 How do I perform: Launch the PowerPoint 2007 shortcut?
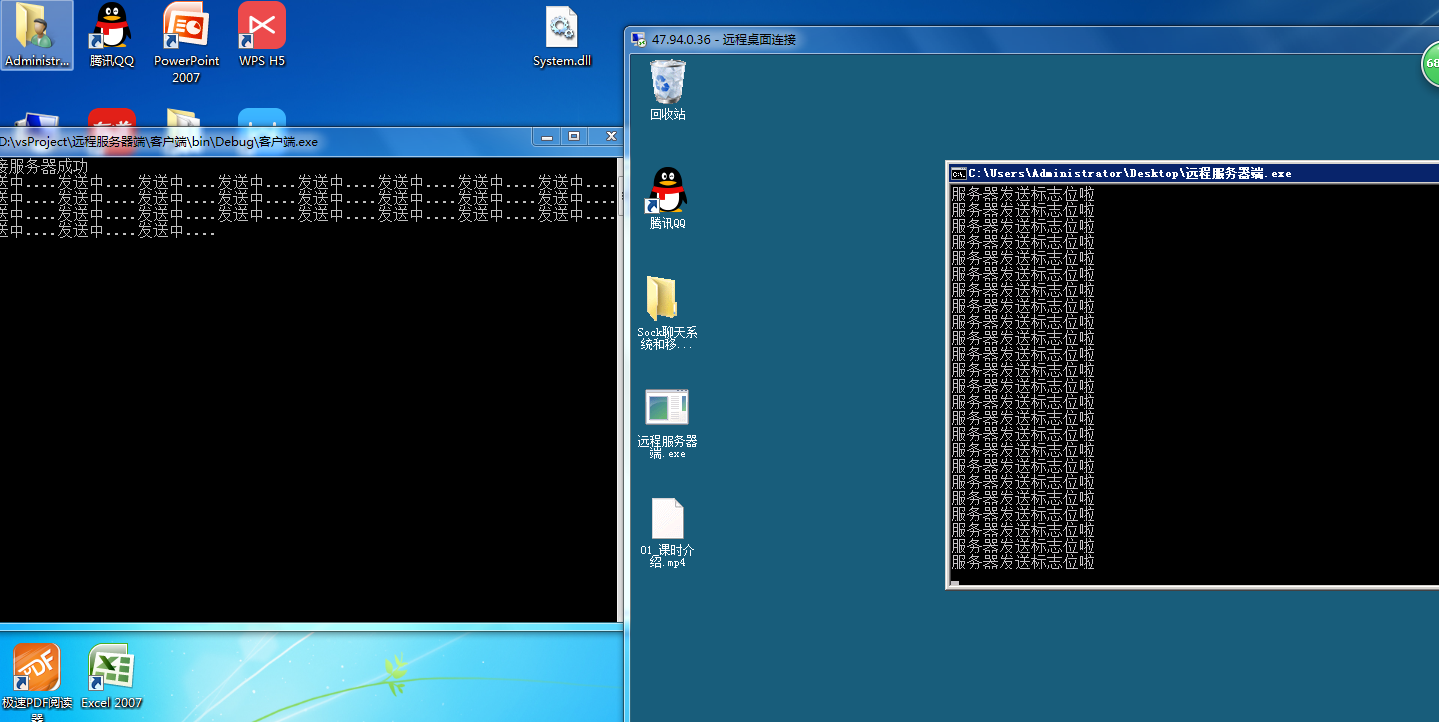[186, 43]
